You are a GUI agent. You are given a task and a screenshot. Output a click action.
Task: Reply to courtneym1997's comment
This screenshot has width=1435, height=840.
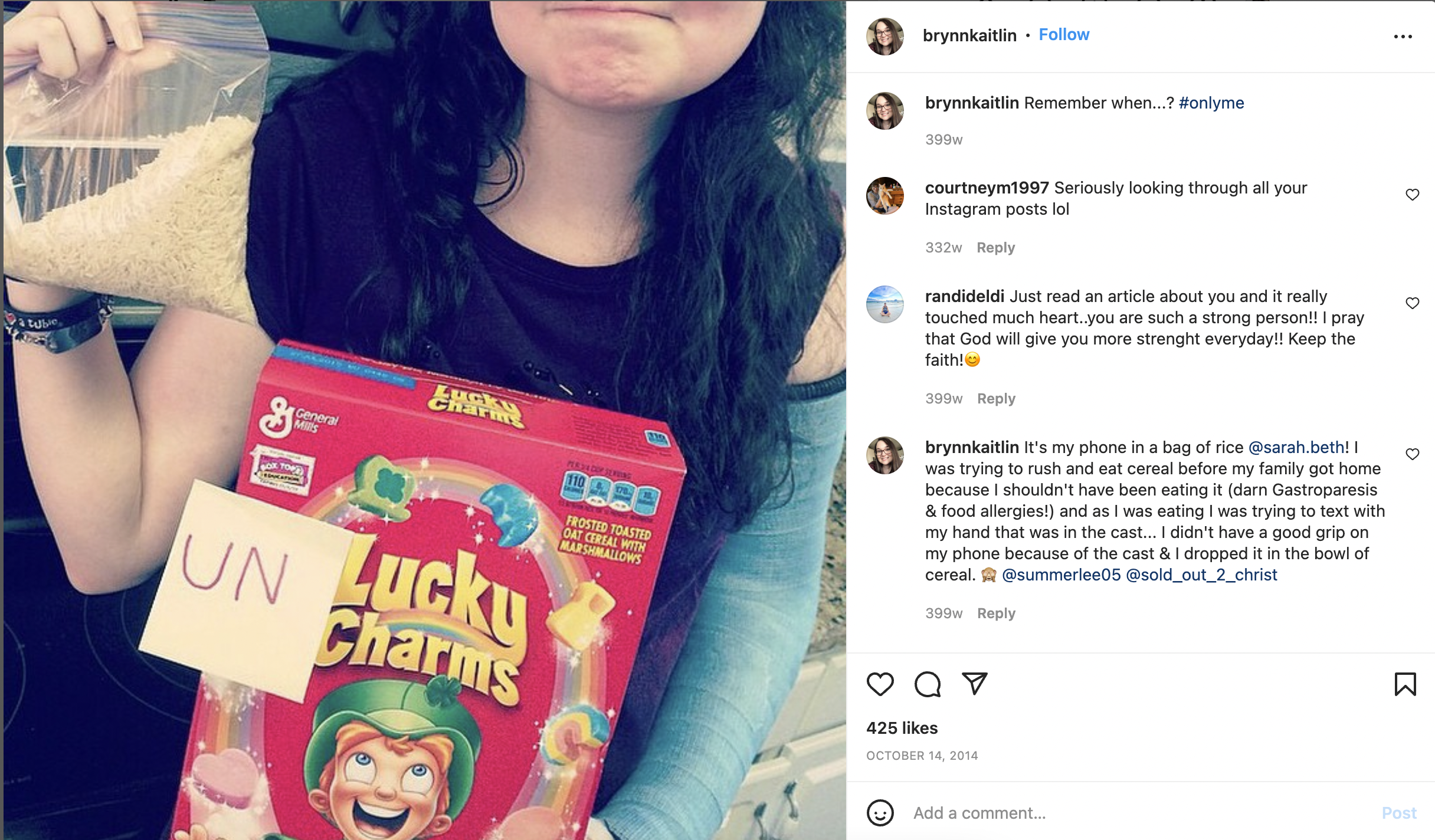995,248
